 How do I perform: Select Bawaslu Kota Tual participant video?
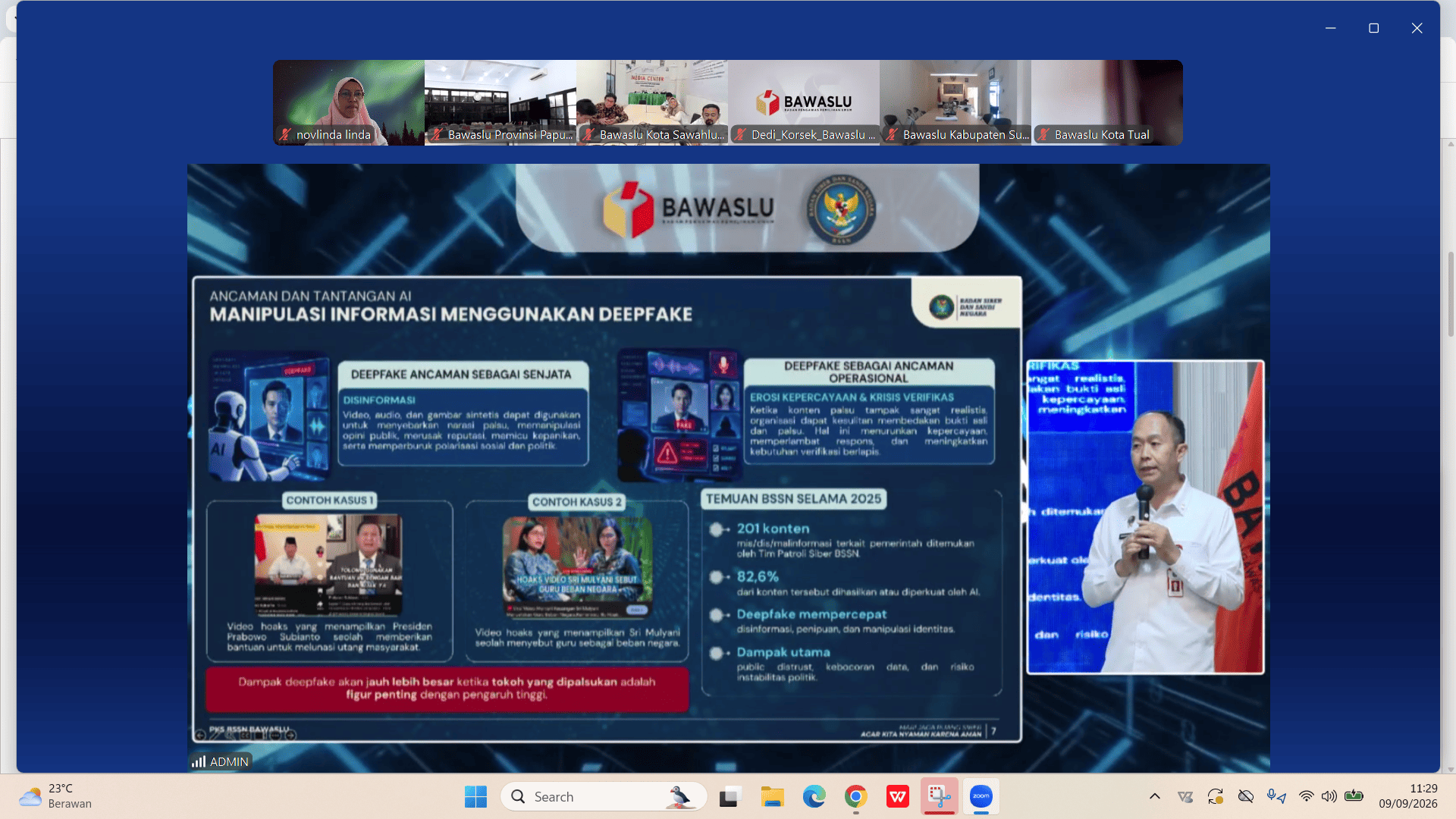[x=1107, y=102]
